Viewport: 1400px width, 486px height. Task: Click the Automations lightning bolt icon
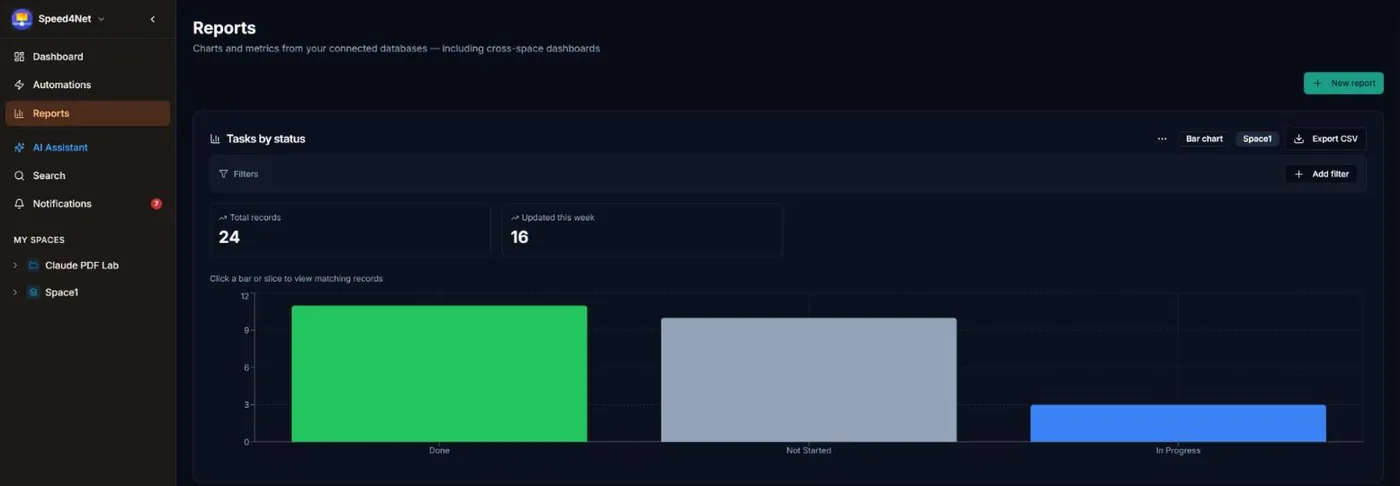(x=19, y=85)
